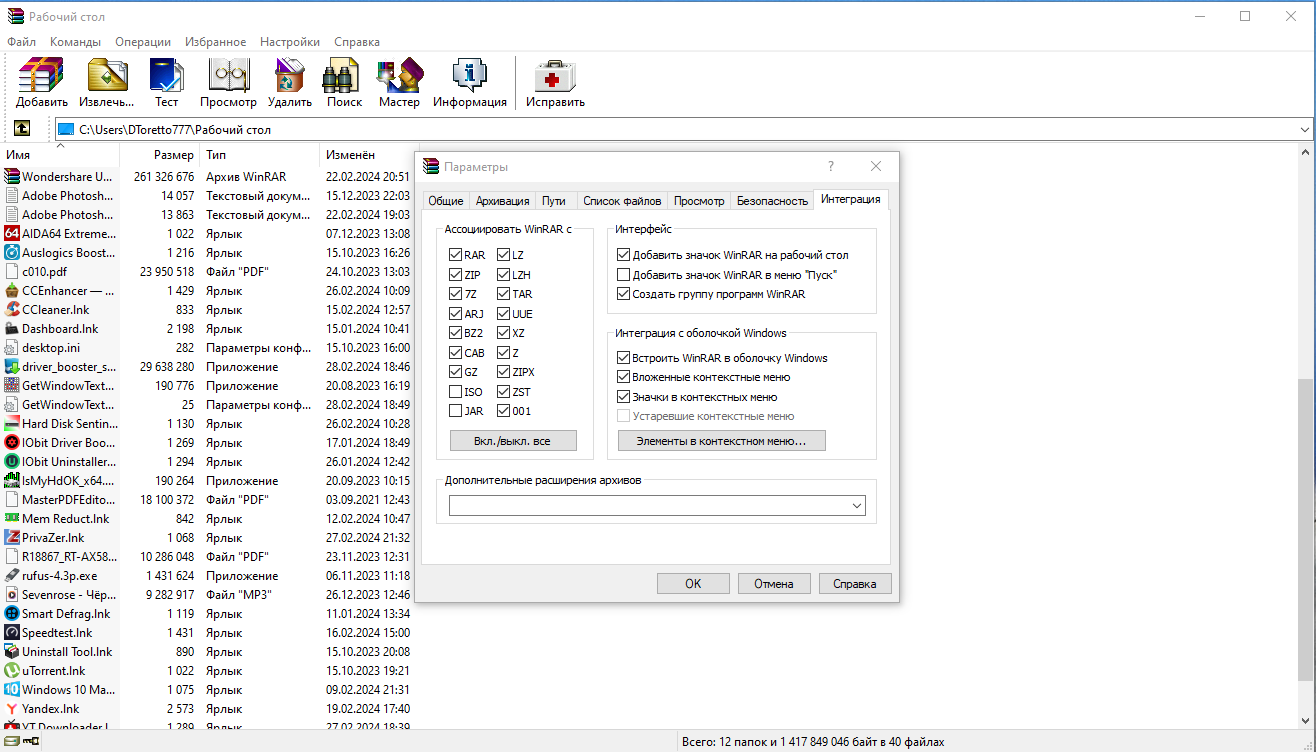Enable the ISO association checkbox

click(x=456, y=392)
